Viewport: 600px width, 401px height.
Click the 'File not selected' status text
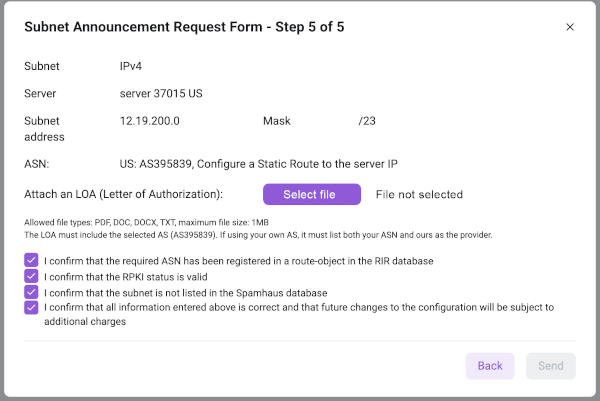tap(419, 194)
